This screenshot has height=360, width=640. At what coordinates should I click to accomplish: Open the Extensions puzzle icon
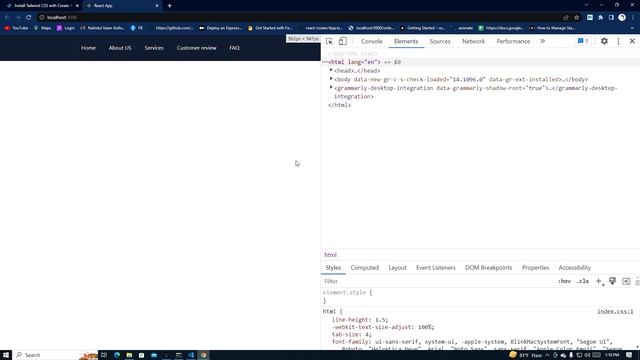click(600, 18)
